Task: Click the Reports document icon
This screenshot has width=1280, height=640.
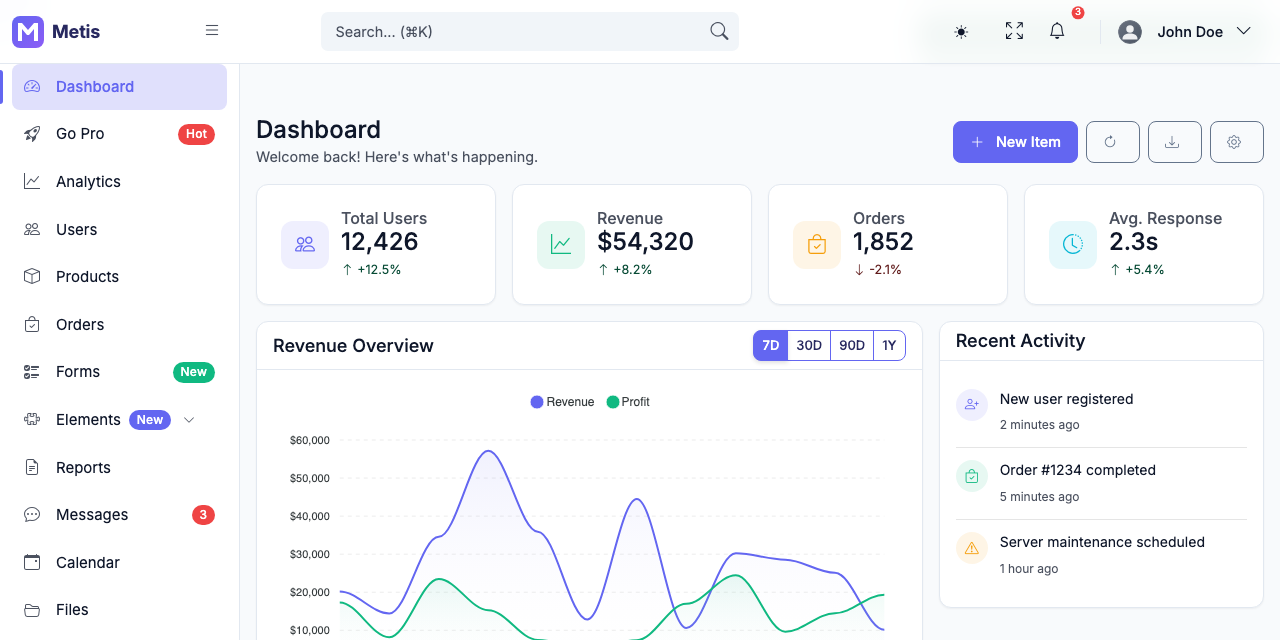Action: point(32,468)
